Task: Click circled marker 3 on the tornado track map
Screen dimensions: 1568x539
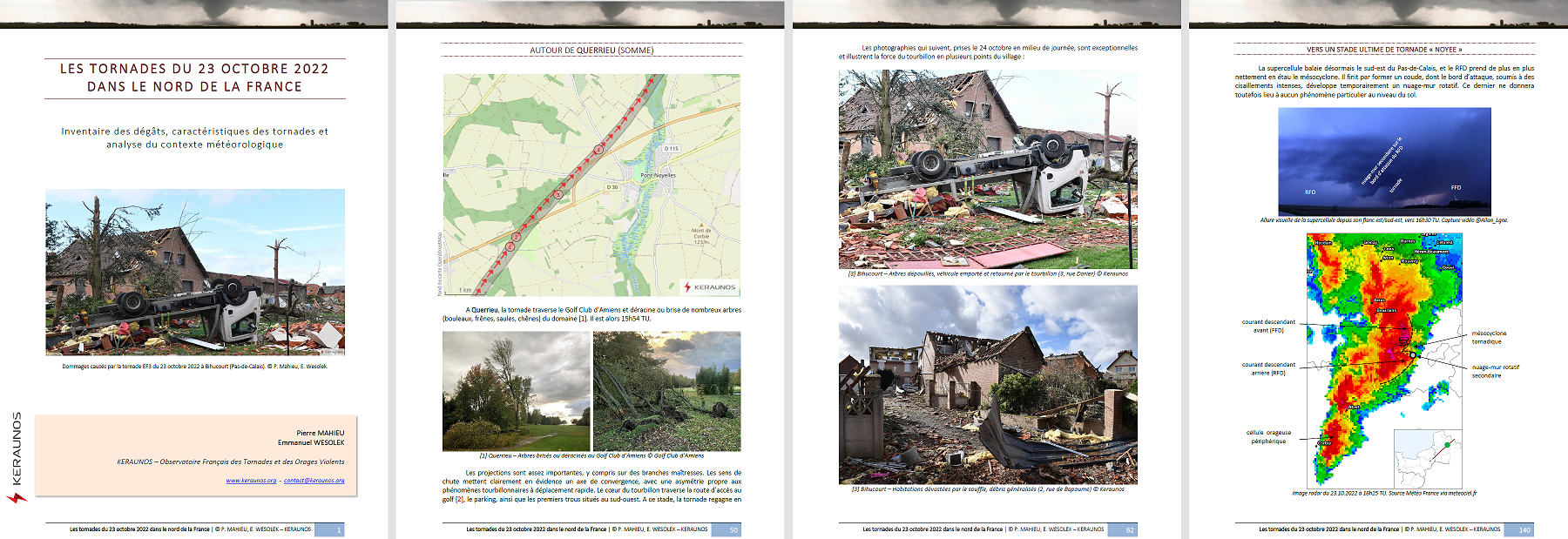Action: (x=558, y=194)
